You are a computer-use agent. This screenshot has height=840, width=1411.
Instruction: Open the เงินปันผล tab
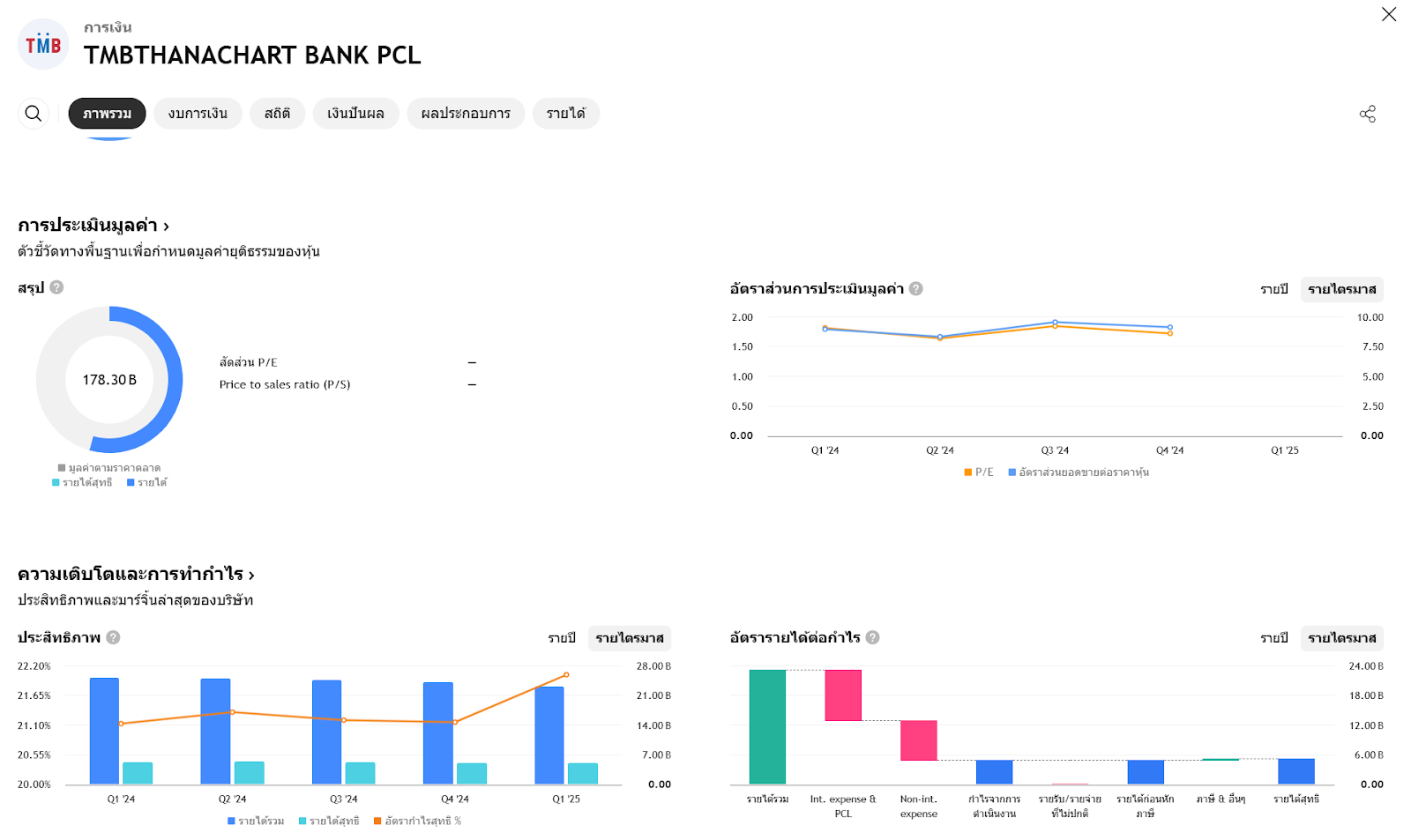355,114
